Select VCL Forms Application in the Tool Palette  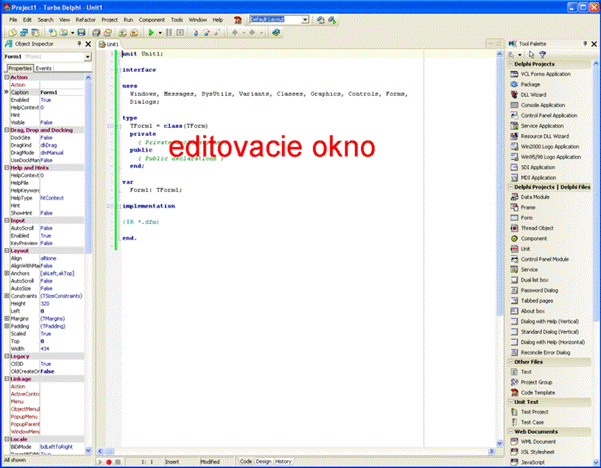click(x=541, y=74)
